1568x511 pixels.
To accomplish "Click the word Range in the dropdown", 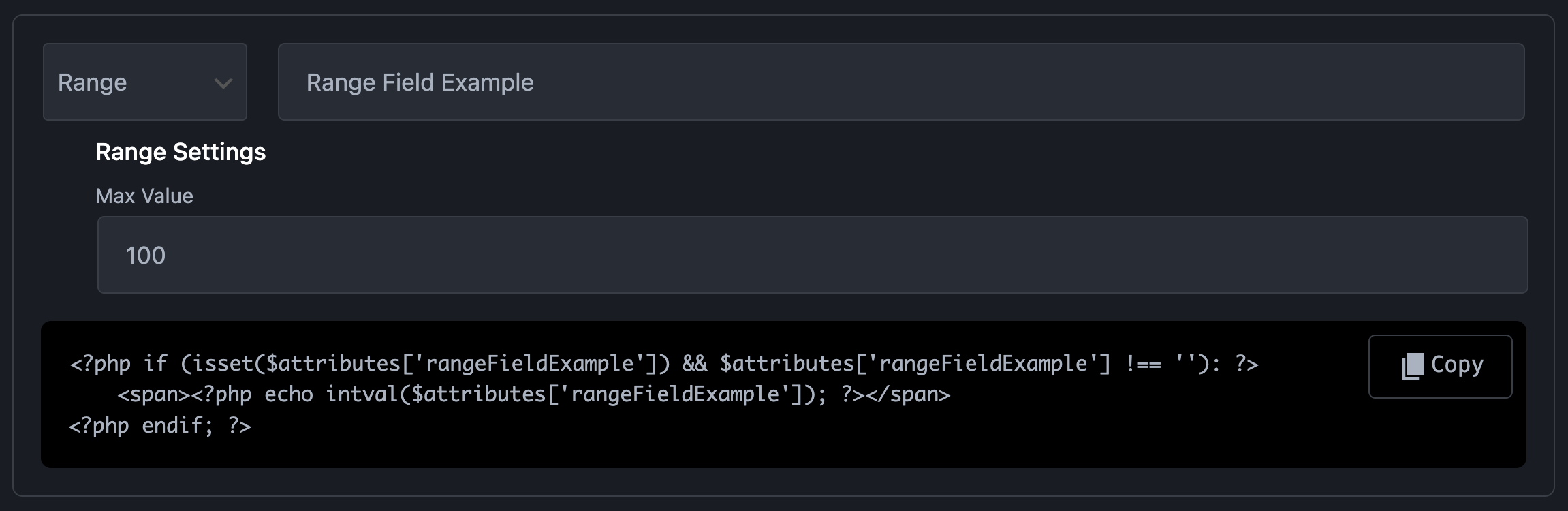I will 93,83.
